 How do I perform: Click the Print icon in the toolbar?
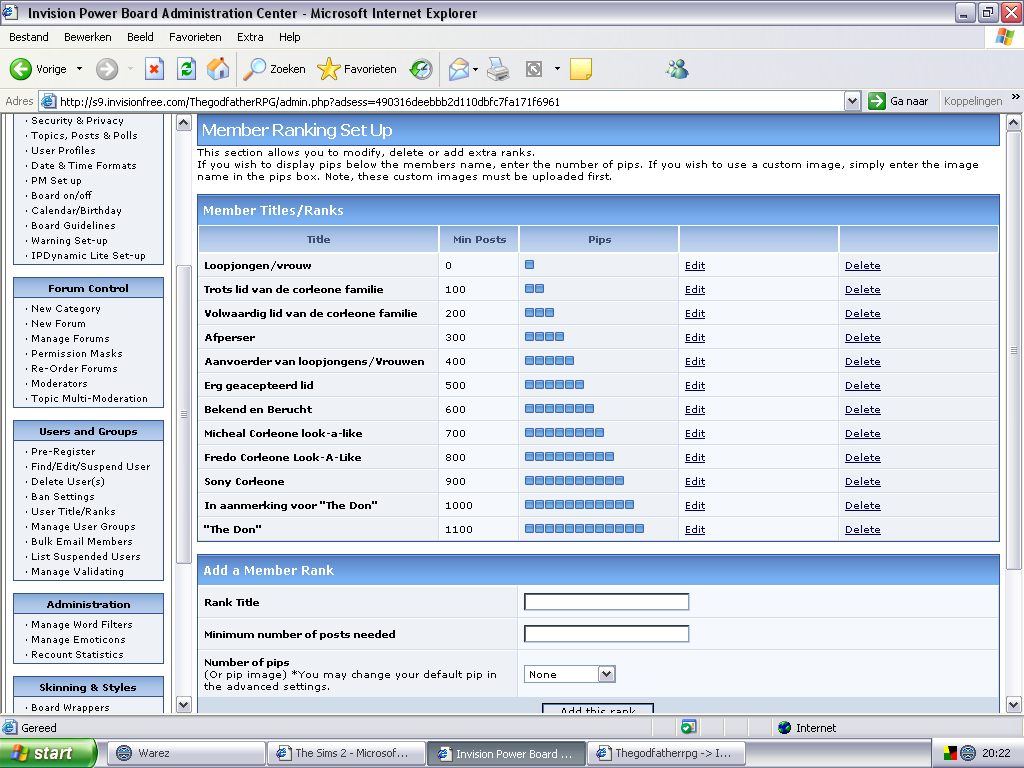coord(496,69)
